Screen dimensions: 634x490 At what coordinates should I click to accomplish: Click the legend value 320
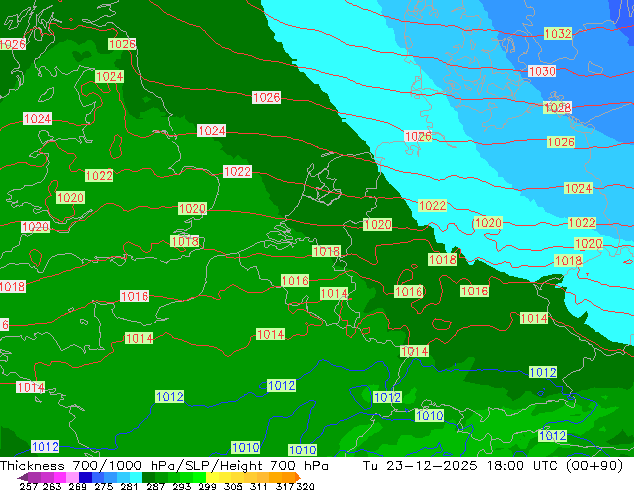point(305,486)
